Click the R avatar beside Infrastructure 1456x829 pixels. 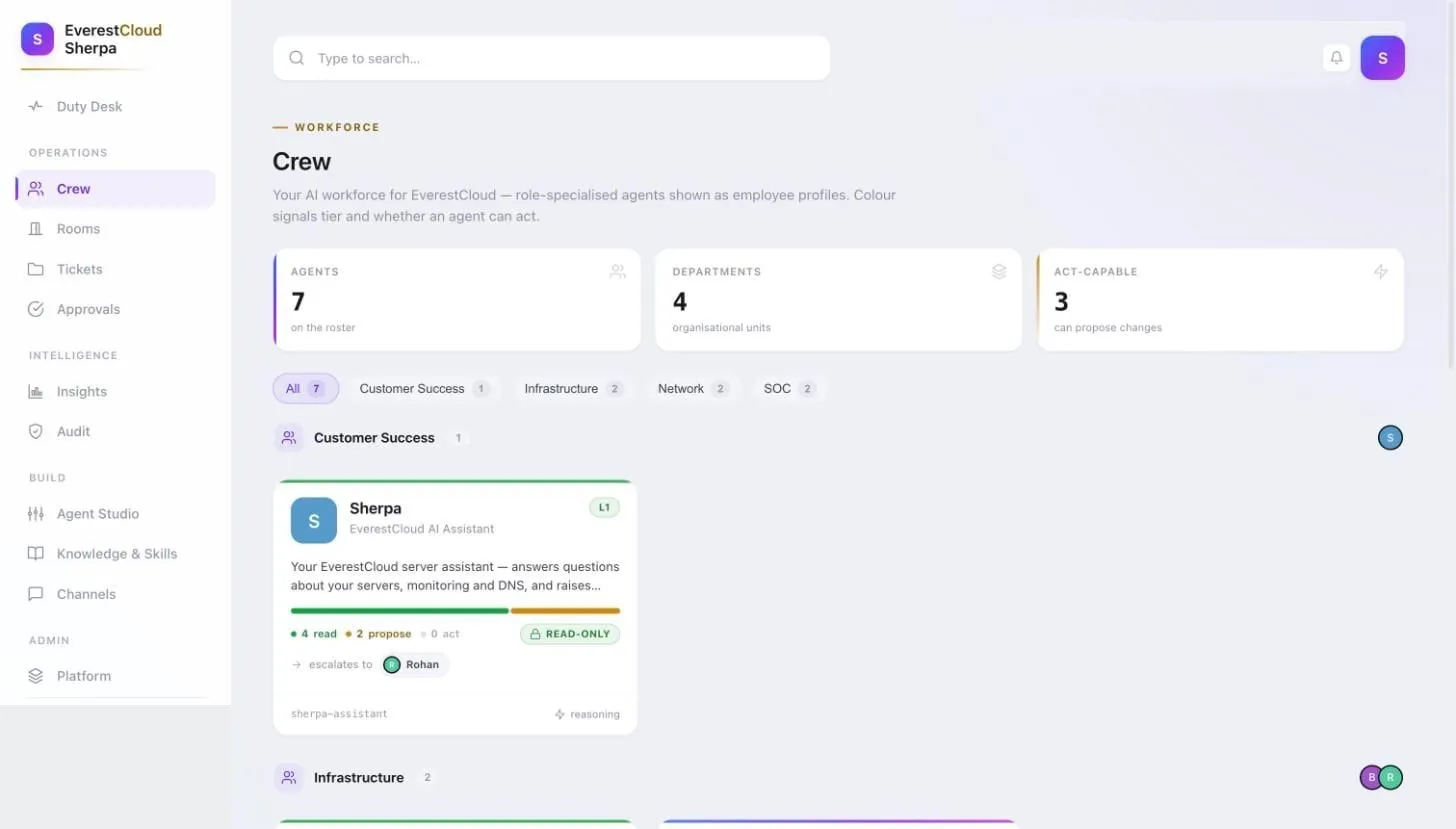pos(1391,777)
